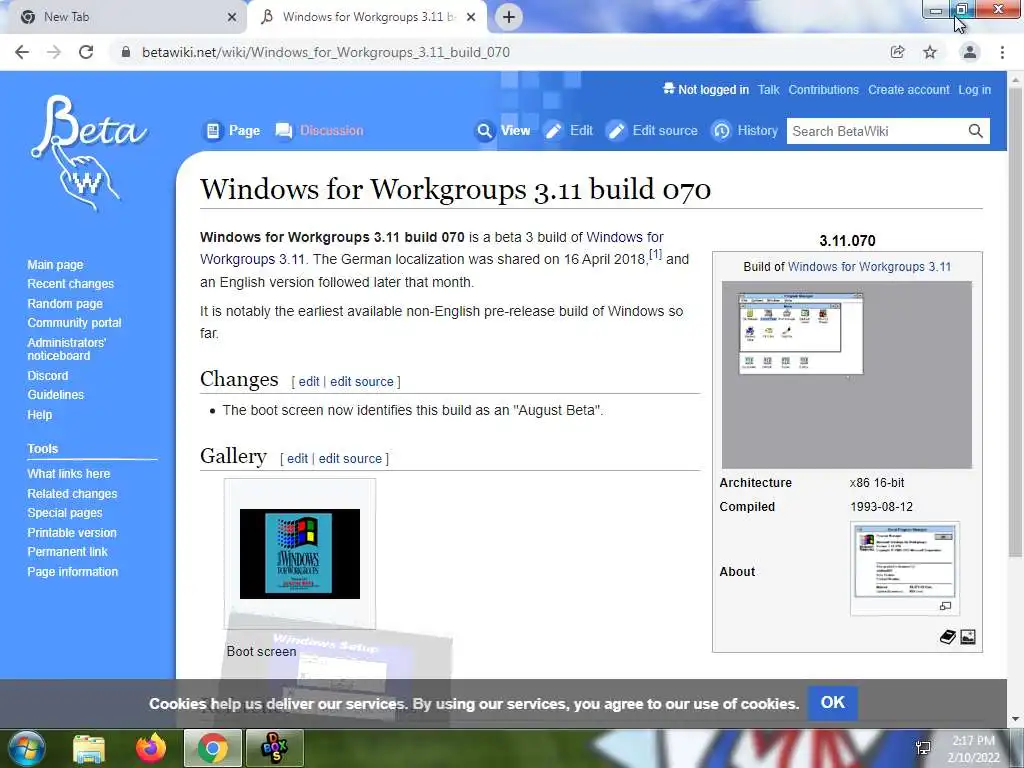This screenshot has width=1024, height=768.
Task: Open the Contributions link
Action: [x=824, y=89]
